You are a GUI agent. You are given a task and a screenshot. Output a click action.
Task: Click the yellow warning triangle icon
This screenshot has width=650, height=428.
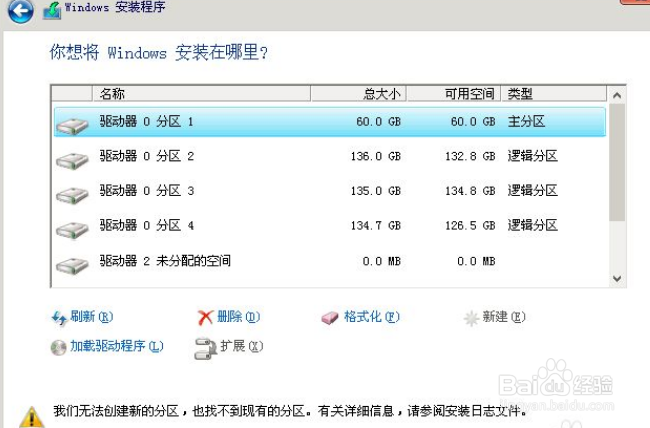pos(32,417)
